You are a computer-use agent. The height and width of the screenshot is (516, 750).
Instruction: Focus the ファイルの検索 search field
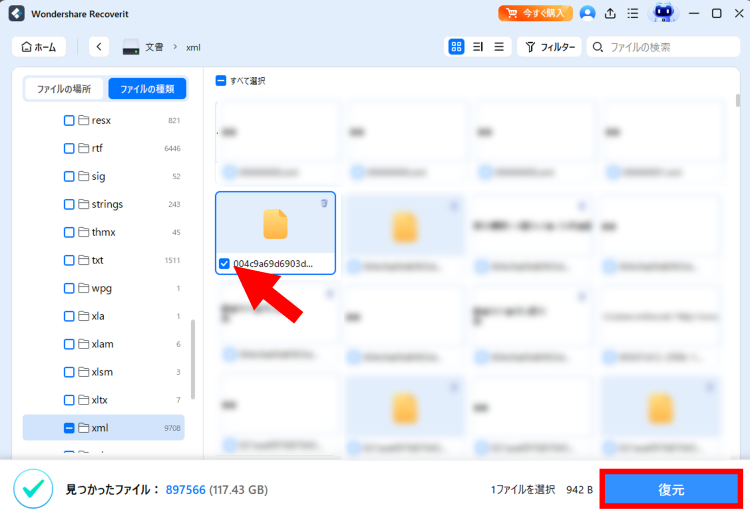tap(663, 47)
